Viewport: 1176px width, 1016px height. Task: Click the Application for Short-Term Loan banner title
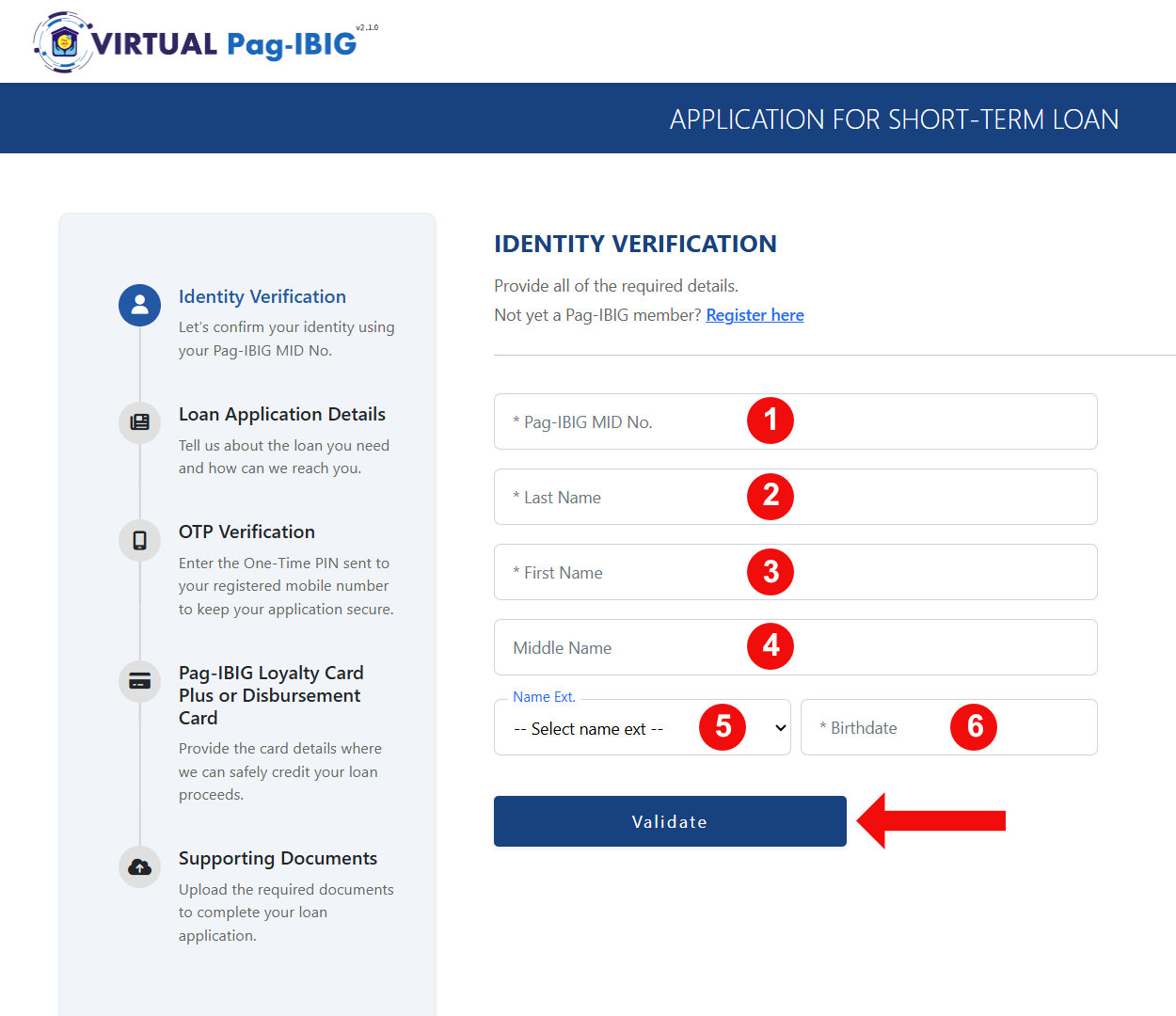[x=894, y=119]
